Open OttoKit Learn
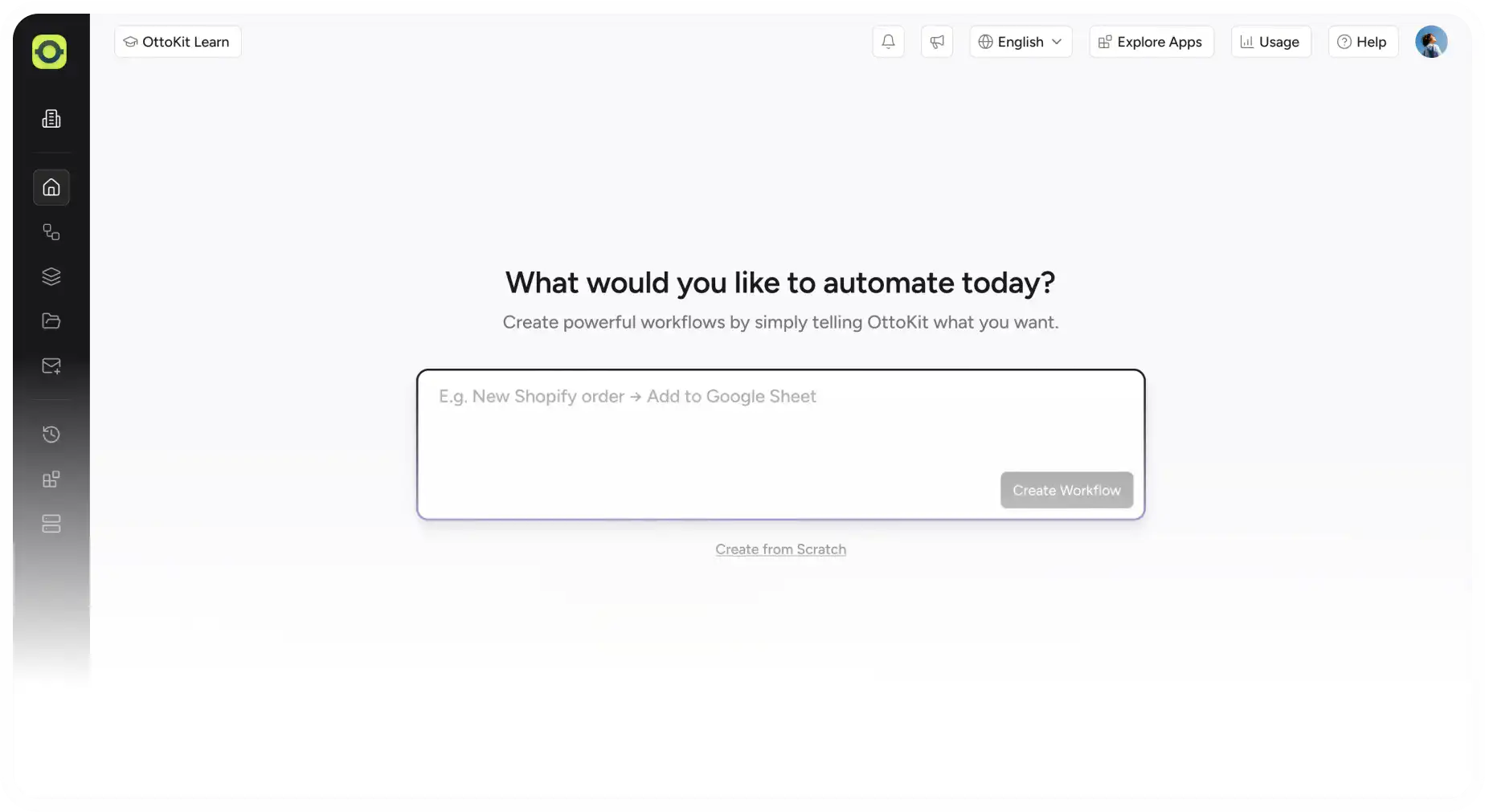The width and height of the screenshot is (1485, 812). (x=177, y=41)
